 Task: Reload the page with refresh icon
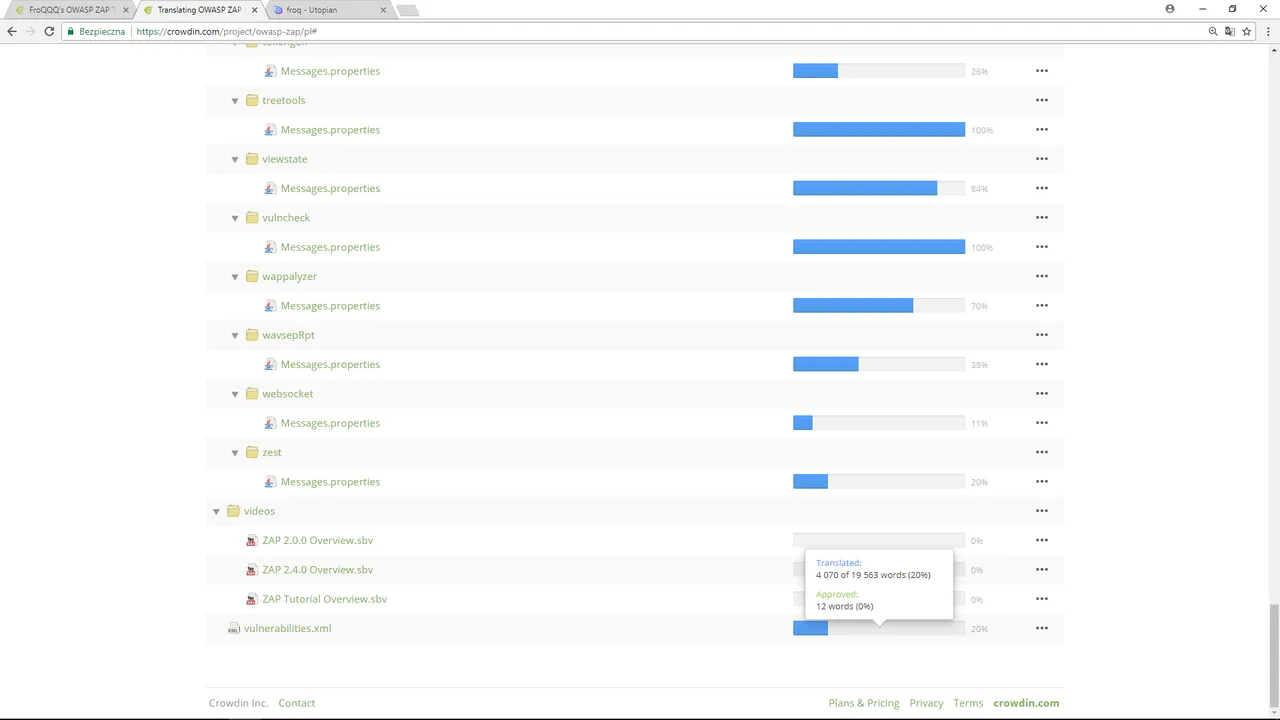tap(49, 31)
